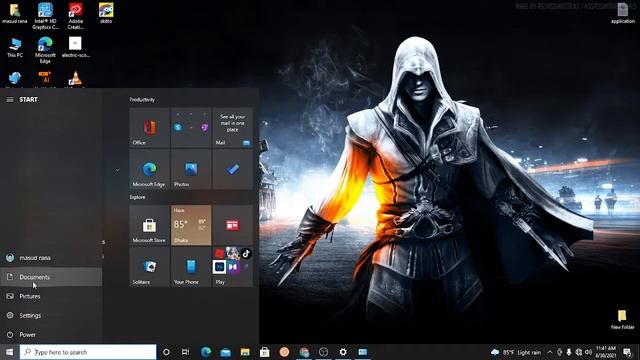The image size is (640, 360).
Task: Open the Photos tile
Action: click(x=191, y=169)
